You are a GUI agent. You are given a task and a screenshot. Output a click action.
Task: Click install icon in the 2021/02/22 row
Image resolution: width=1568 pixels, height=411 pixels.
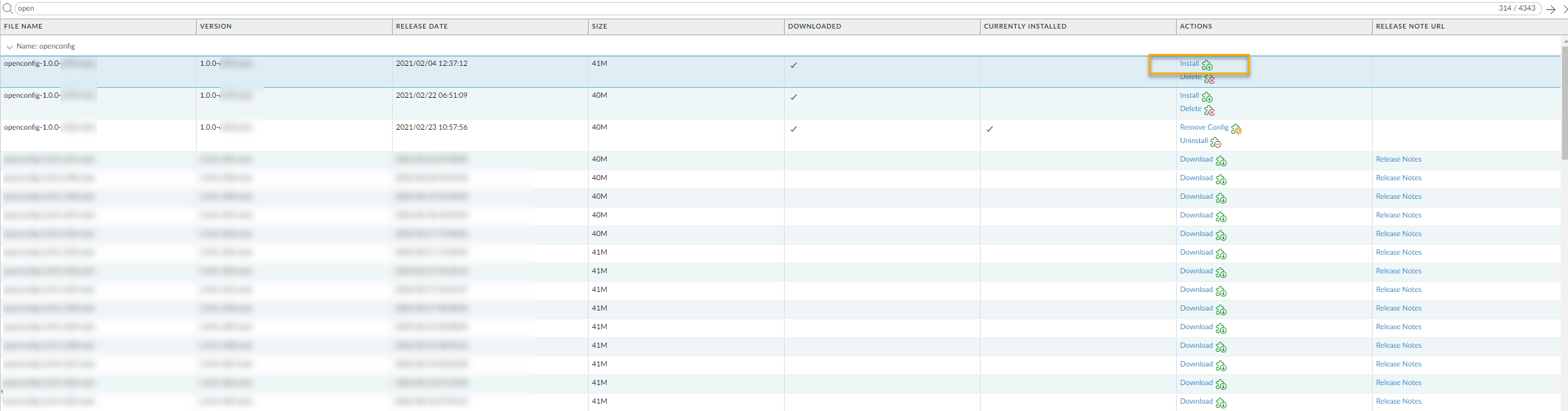1207,97
